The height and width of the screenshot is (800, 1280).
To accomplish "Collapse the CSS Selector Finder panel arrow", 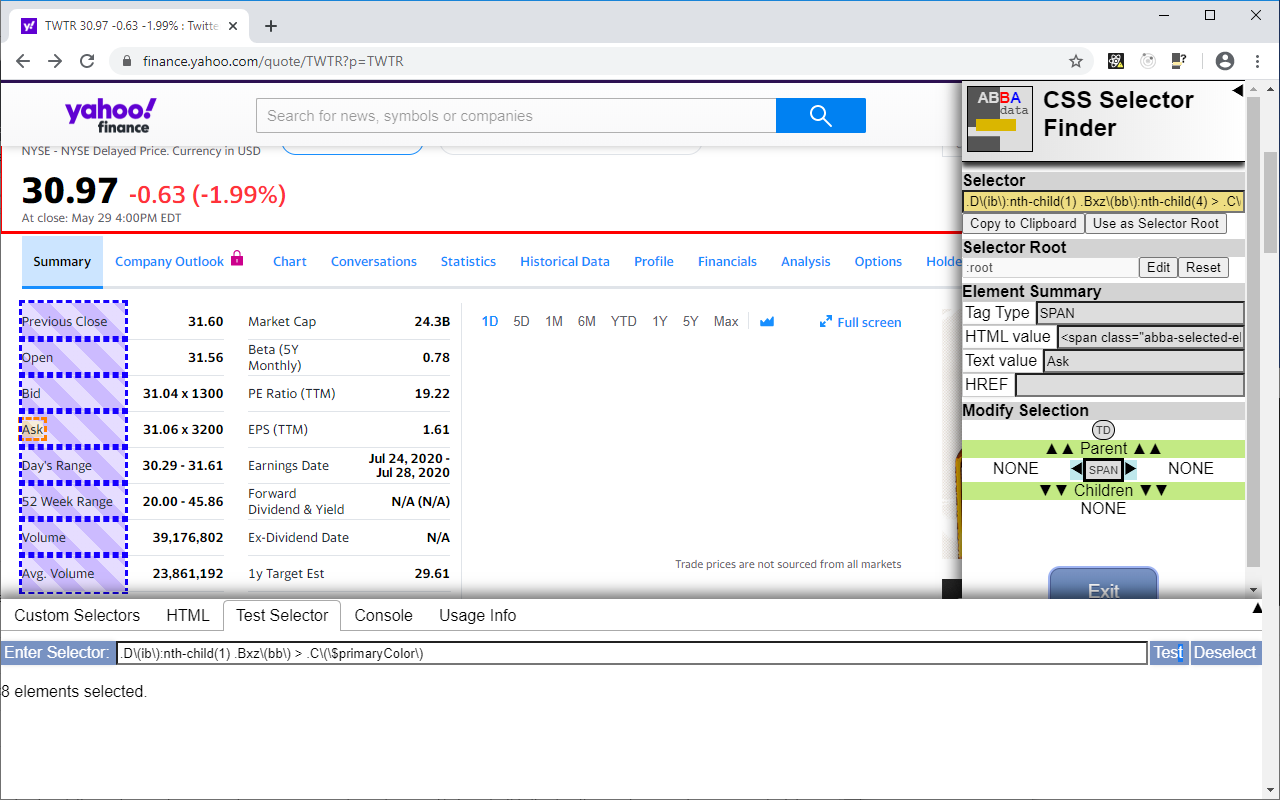I will click(1237, 91).
